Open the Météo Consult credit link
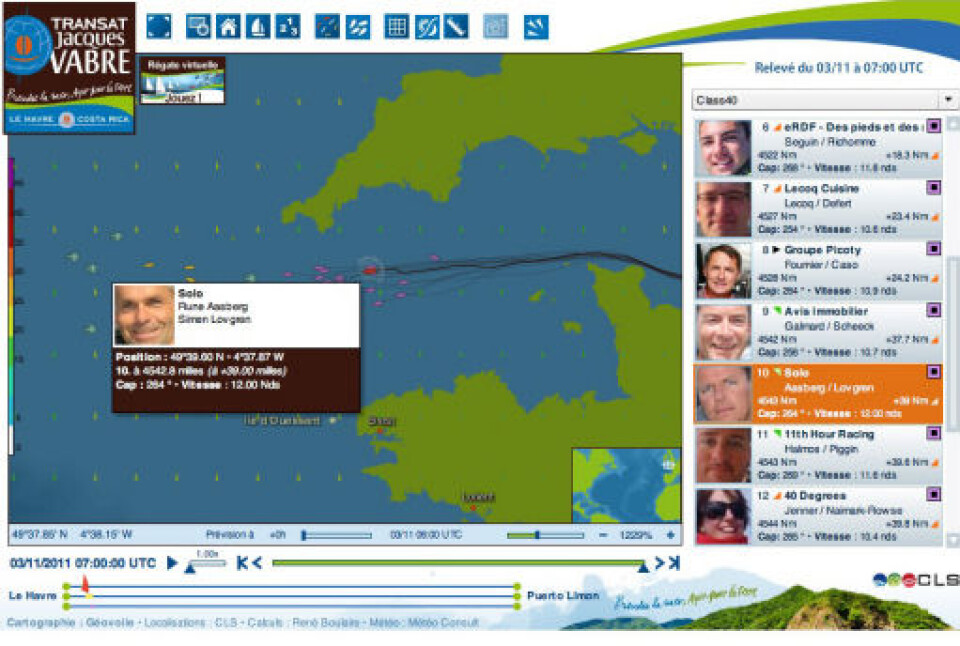960x646 pixels. tap(443, 622)
